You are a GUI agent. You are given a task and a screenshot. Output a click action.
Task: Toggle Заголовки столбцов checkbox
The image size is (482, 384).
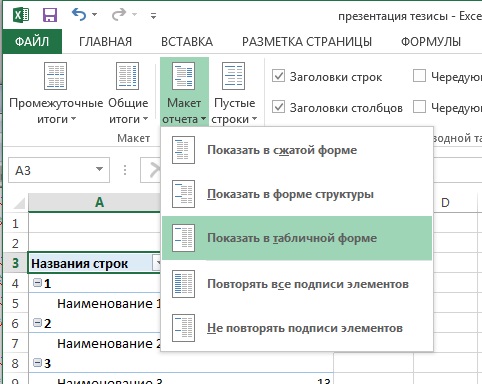[x=278, y=107]
